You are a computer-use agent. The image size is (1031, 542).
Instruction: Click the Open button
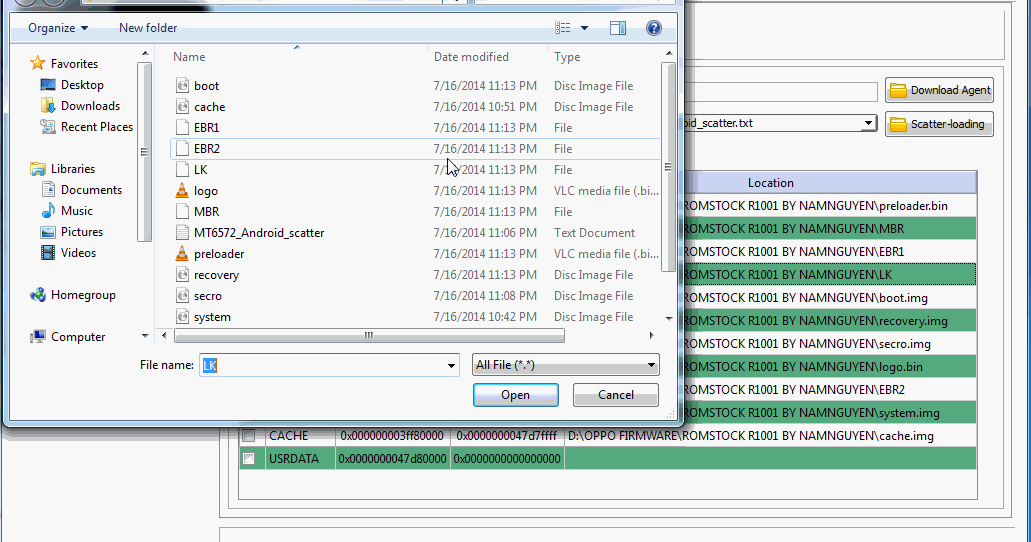516,395
